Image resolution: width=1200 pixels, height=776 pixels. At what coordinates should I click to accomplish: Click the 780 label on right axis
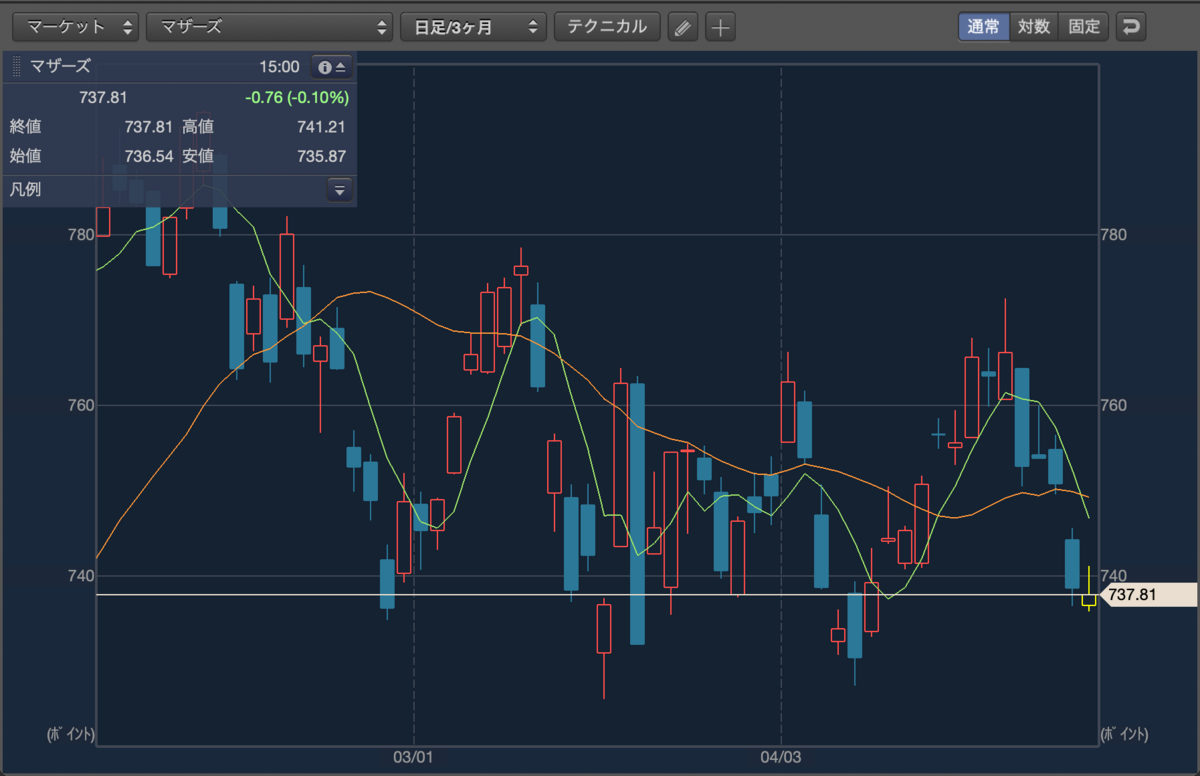tap(1113, 235)
